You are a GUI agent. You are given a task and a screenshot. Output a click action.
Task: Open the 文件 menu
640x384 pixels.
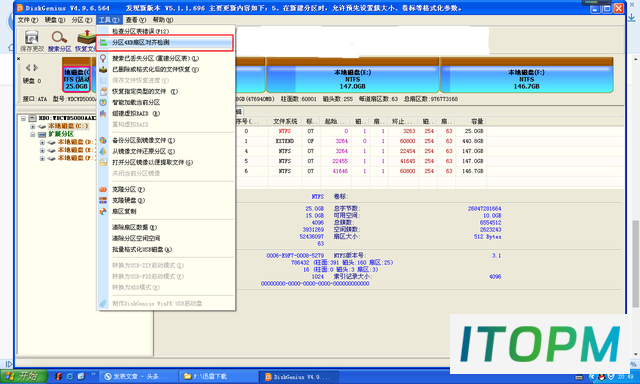pos(27,20)
